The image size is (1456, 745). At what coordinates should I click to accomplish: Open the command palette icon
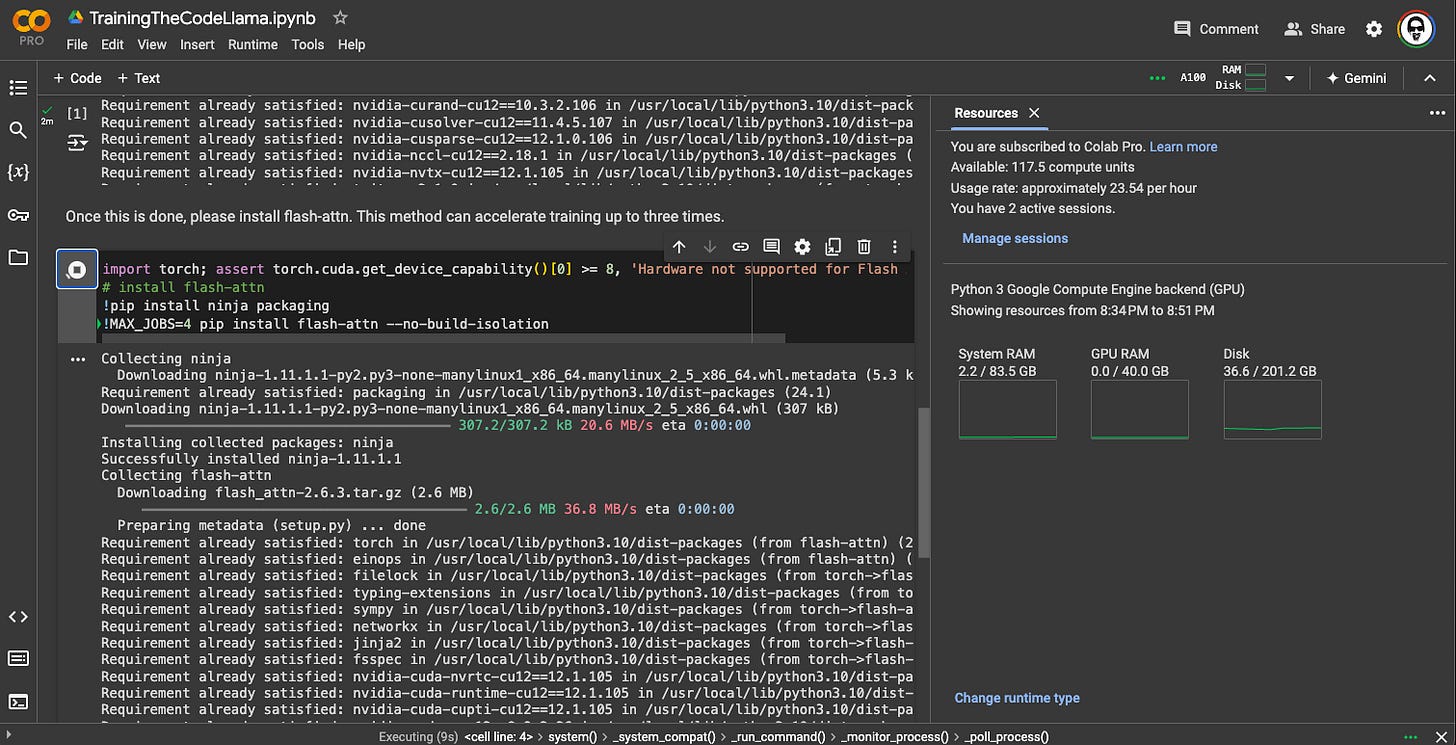[x=18, y=658]
